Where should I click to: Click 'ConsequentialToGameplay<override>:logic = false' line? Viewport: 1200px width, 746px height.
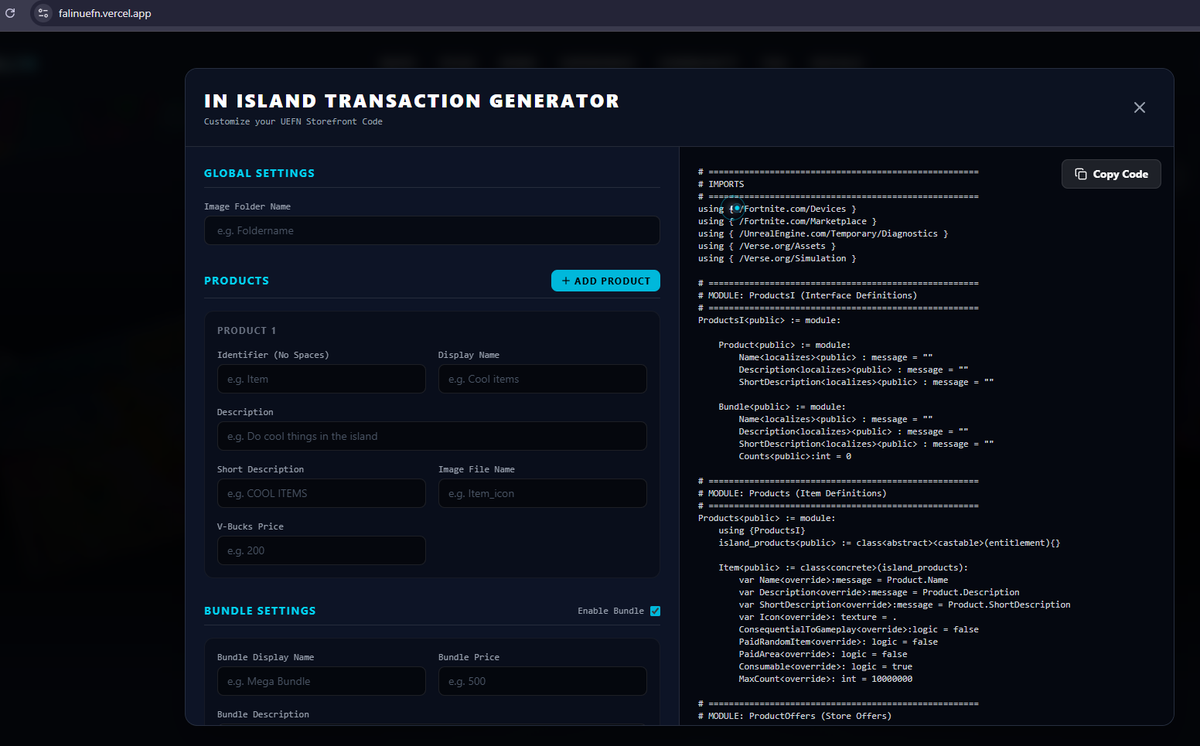(859, 629)
